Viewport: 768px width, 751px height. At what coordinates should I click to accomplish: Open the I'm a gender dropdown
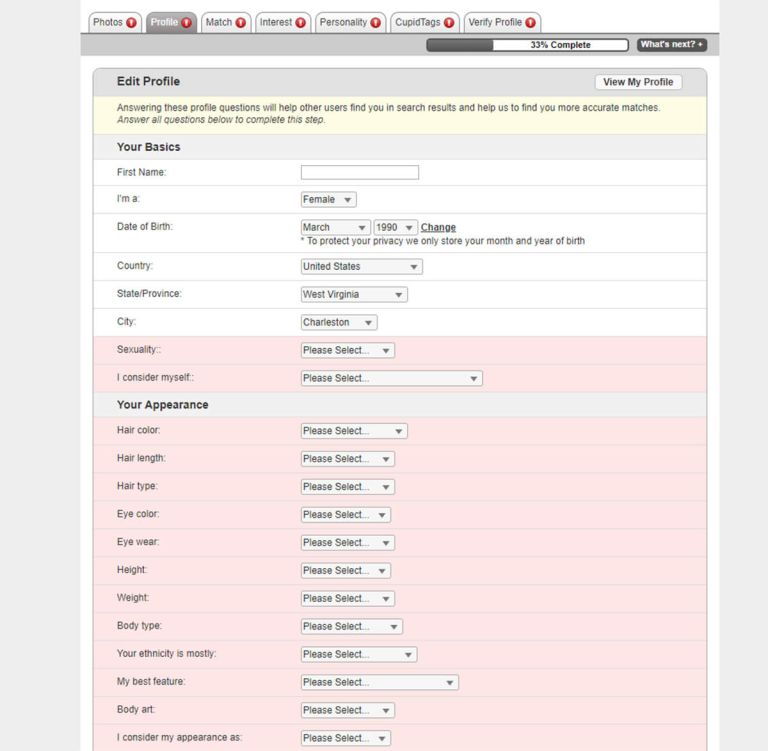tap(328, 200)
